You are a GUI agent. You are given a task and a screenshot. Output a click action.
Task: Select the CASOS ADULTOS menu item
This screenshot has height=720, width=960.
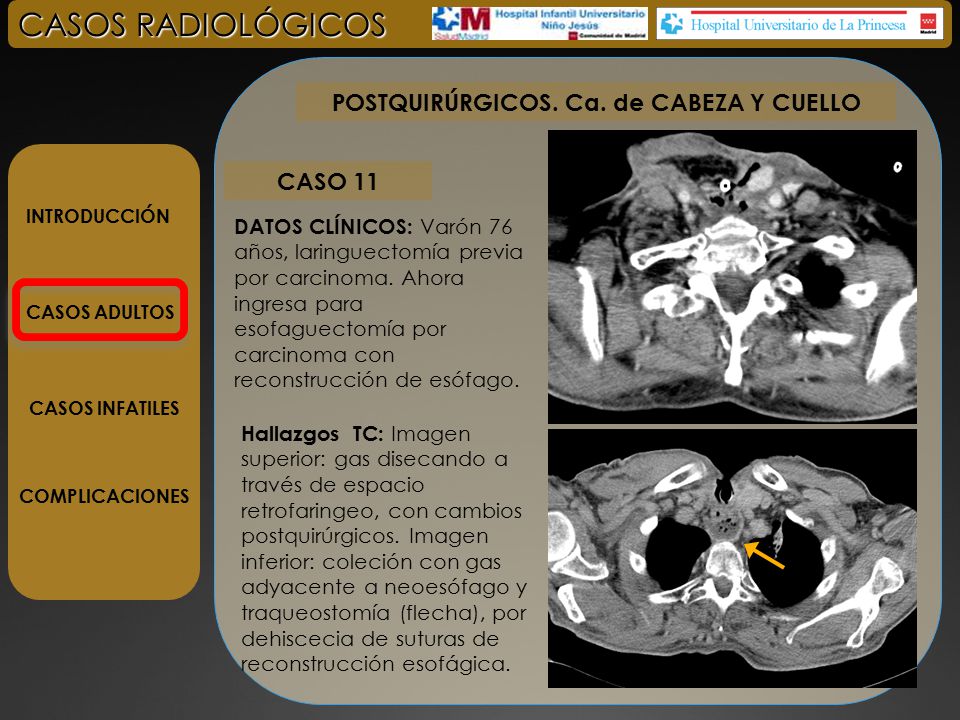(x=100, y=310)
